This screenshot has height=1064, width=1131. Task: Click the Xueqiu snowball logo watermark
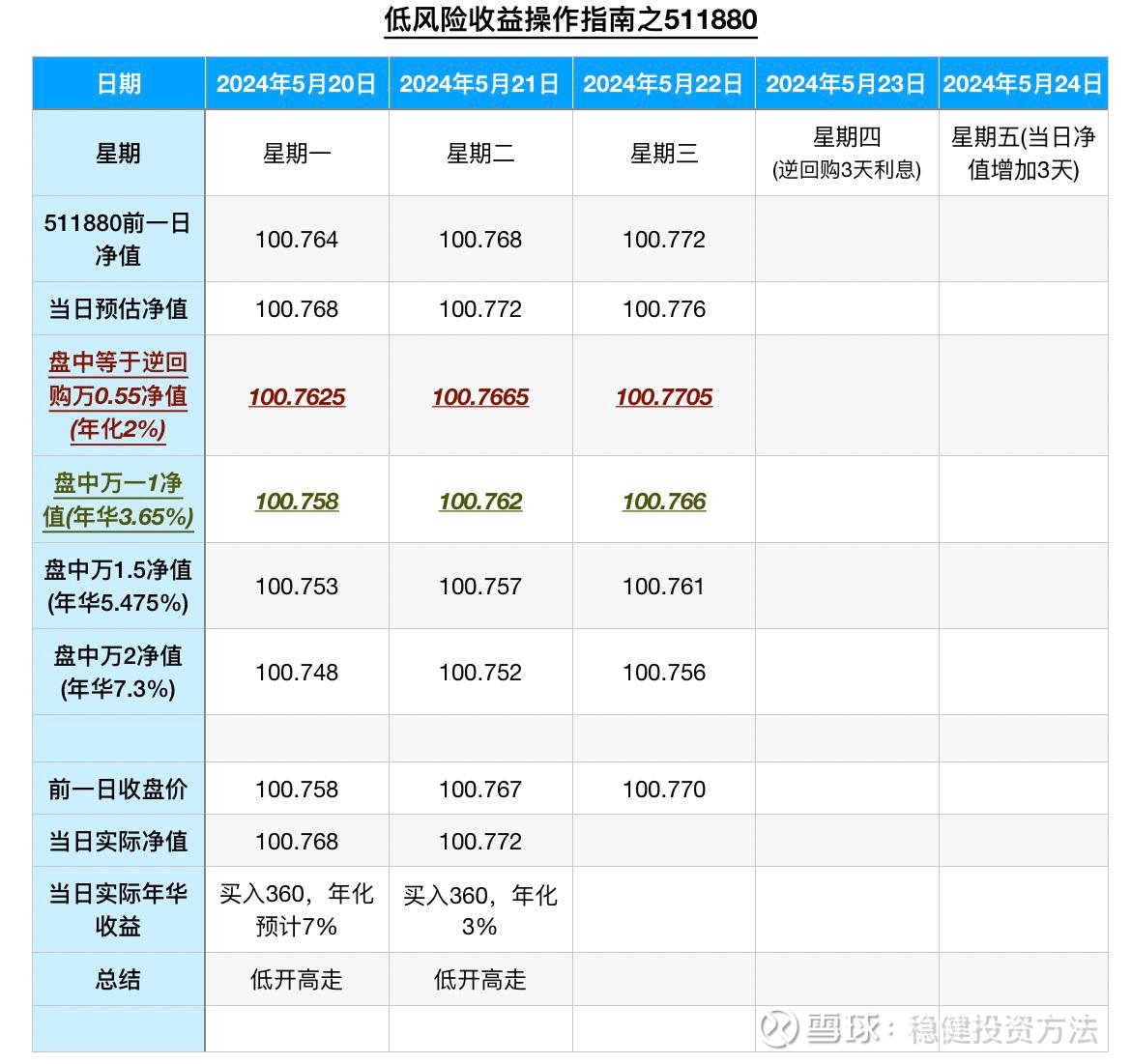pos(778,1028)
